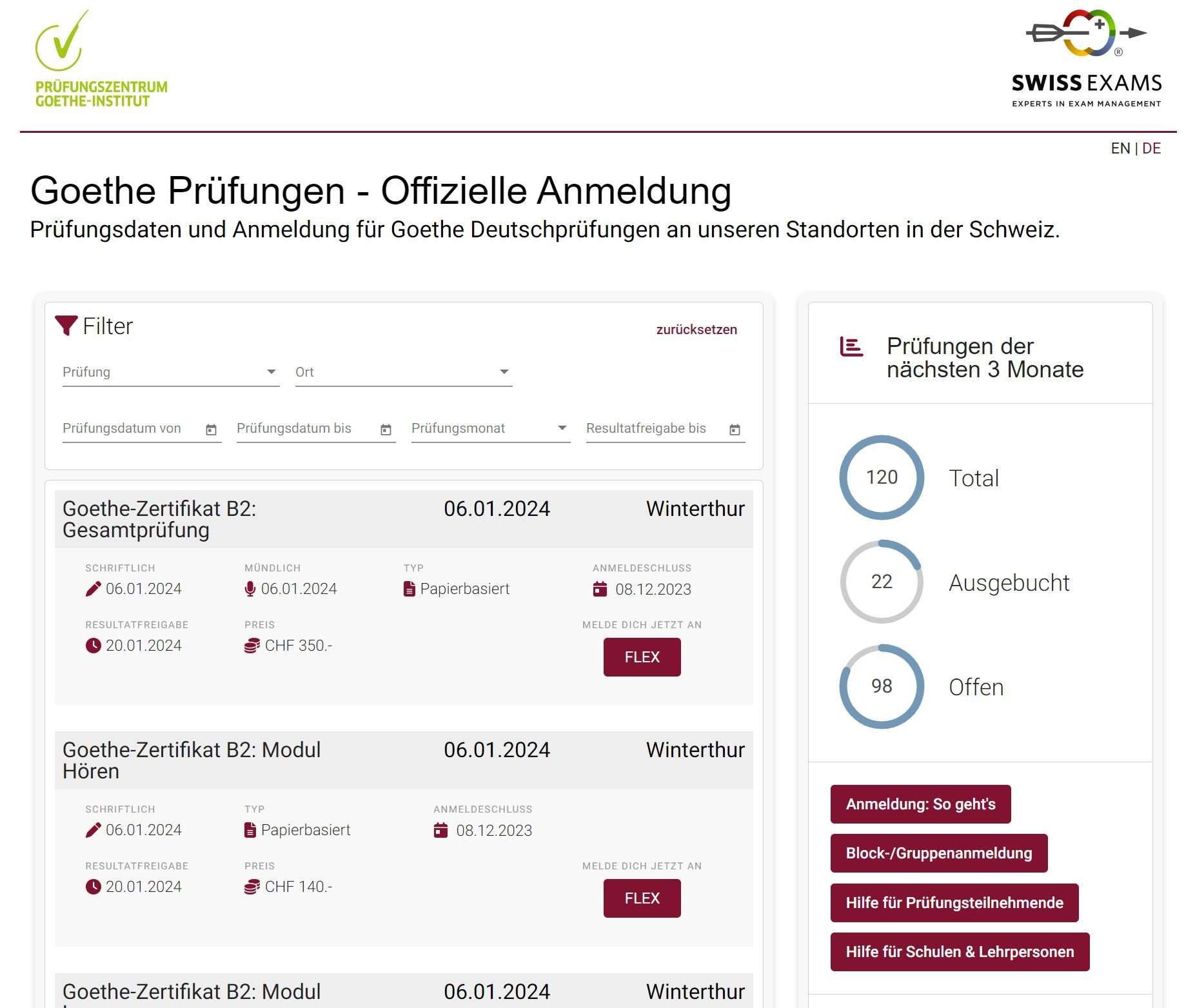Click the Filter funnel icon

pos(66,326)
